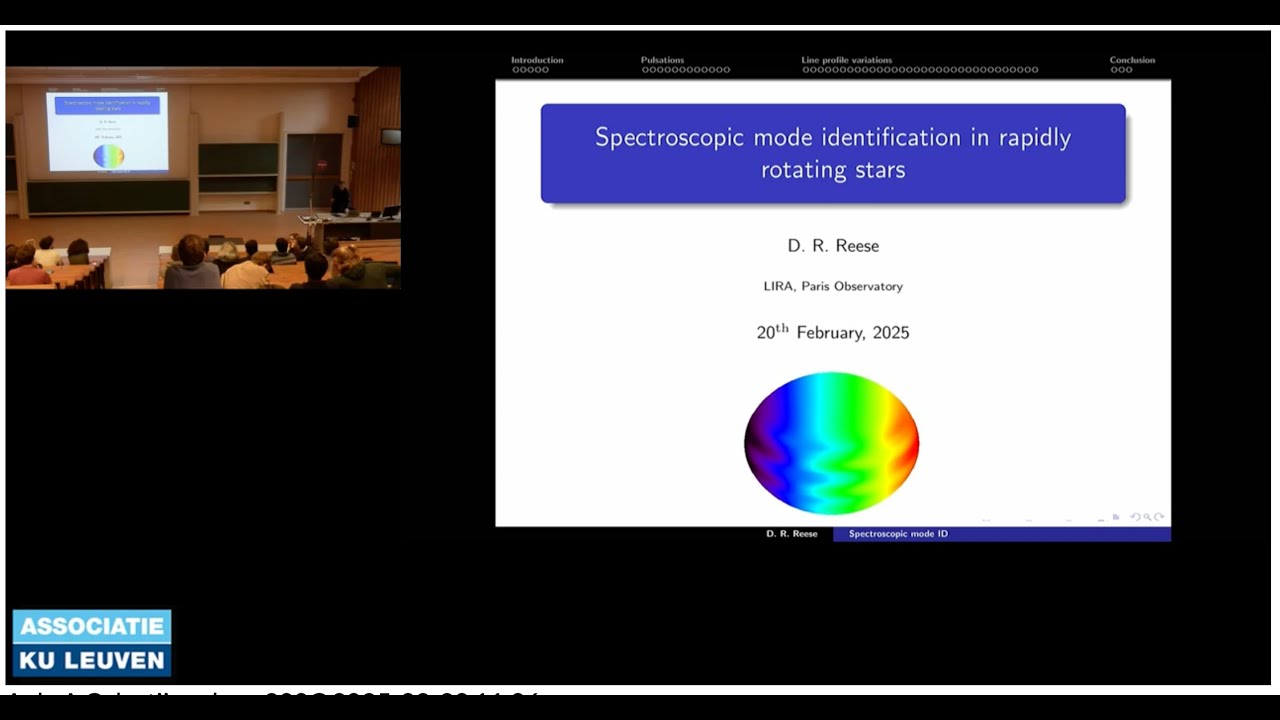Viewport: 1280px width, 720px height.
Task: Click "Spectroscopic mode ID" in footer bar
Action: point(898,534)
